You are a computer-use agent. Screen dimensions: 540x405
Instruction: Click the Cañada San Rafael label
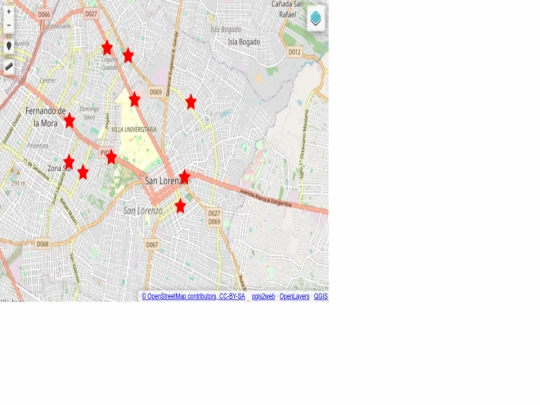[288, 9]
